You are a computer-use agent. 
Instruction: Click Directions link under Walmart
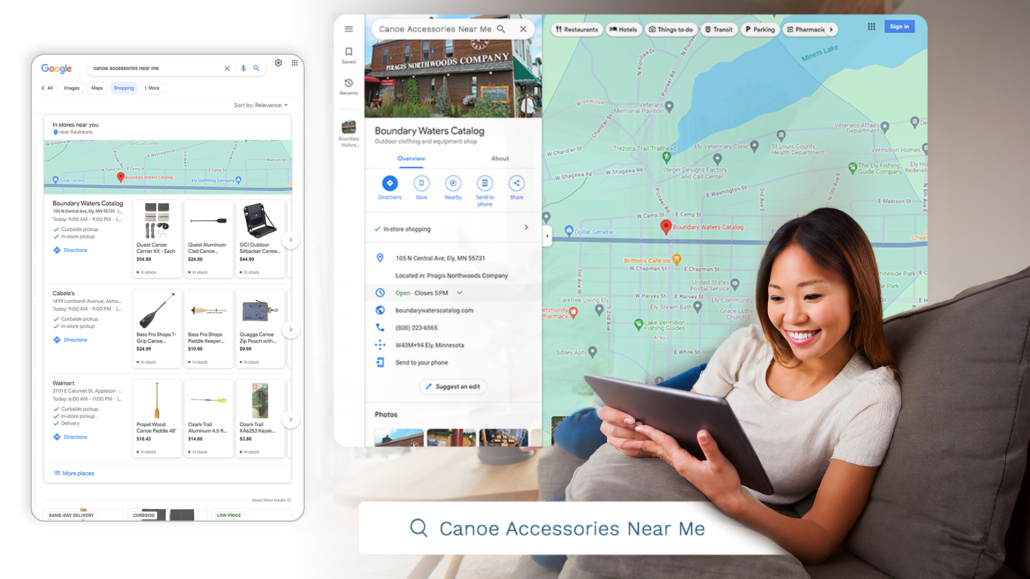click(70, 437)
